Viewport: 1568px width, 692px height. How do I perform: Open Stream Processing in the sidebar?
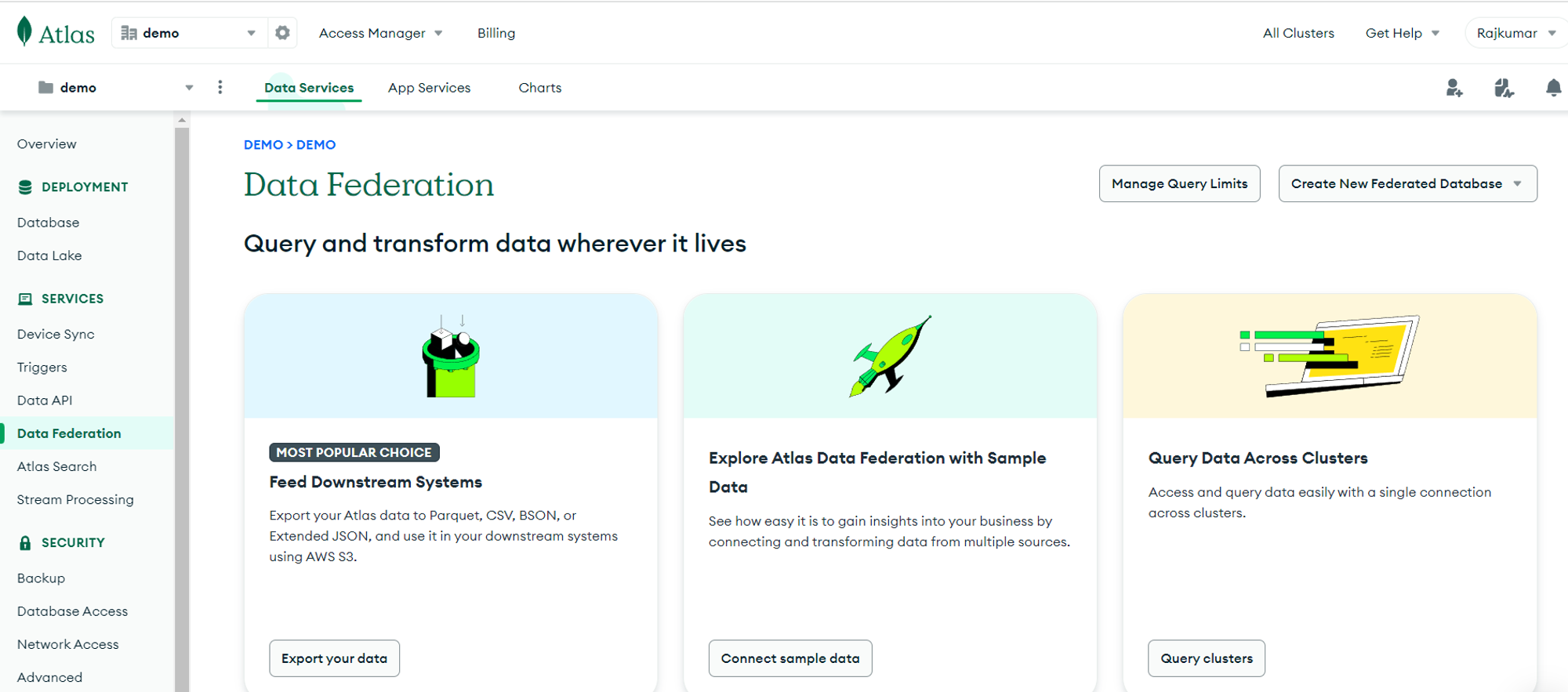coord(75,500)
